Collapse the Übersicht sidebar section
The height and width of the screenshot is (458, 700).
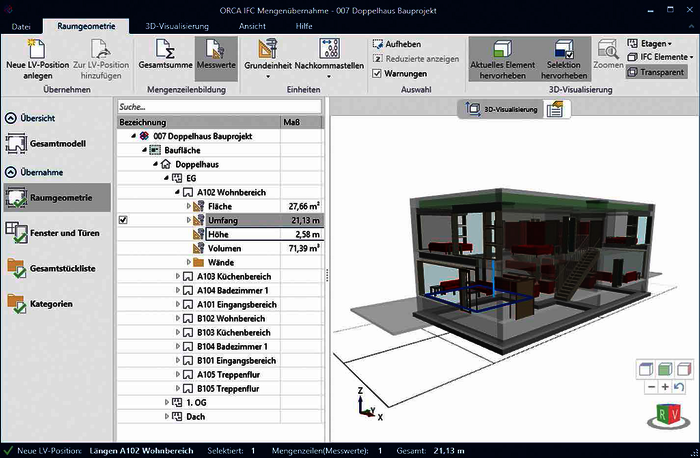click(11, 118)
